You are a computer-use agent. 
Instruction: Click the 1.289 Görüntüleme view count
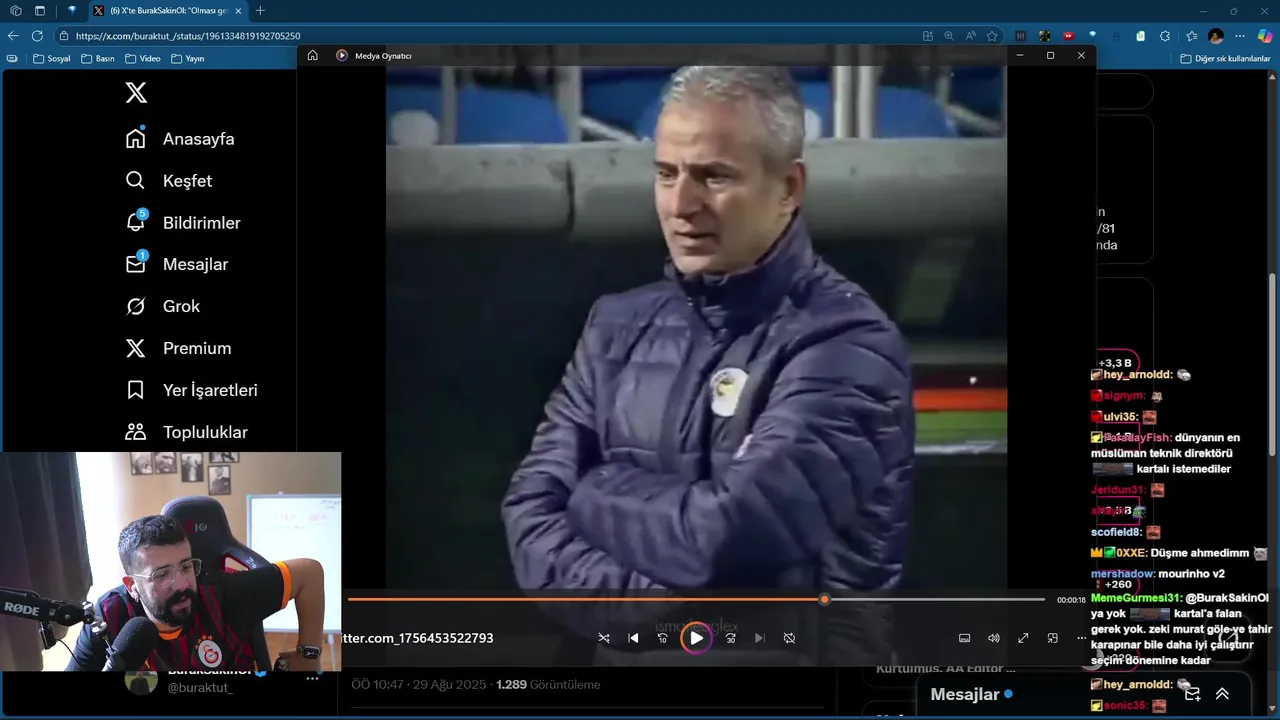(x=548, y=685)
